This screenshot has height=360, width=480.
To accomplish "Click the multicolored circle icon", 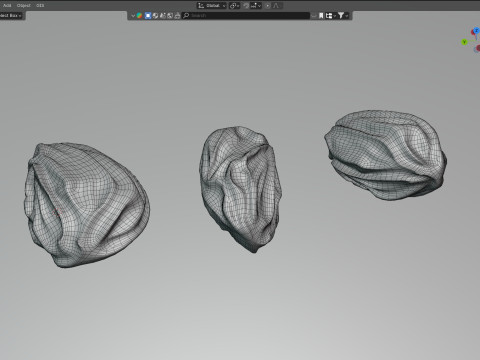I will [139, 15].
